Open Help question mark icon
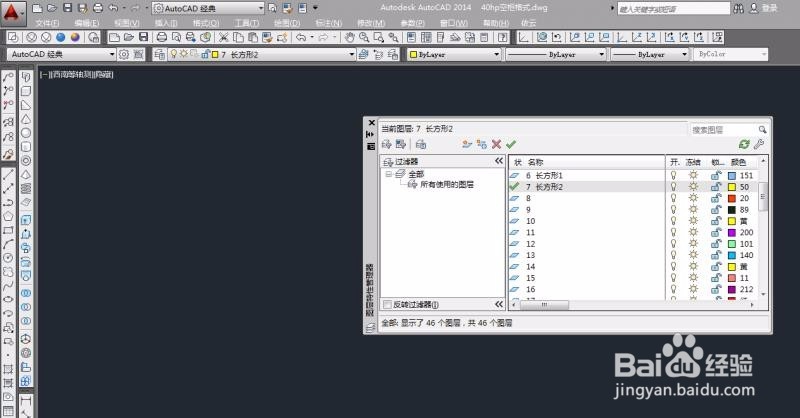 coord(503,37)
